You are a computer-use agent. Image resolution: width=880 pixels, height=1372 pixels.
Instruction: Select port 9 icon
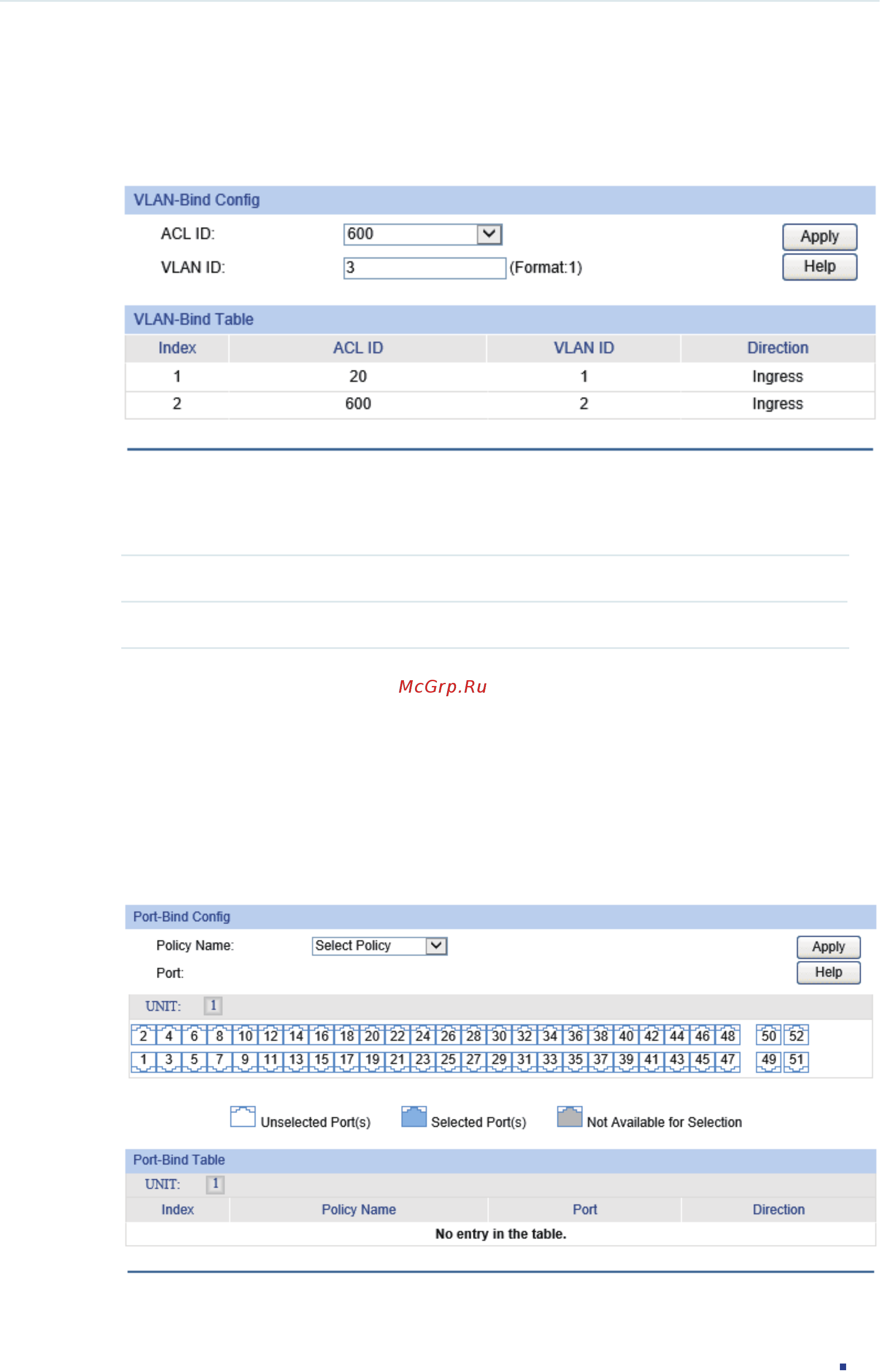pos(245,1061)
